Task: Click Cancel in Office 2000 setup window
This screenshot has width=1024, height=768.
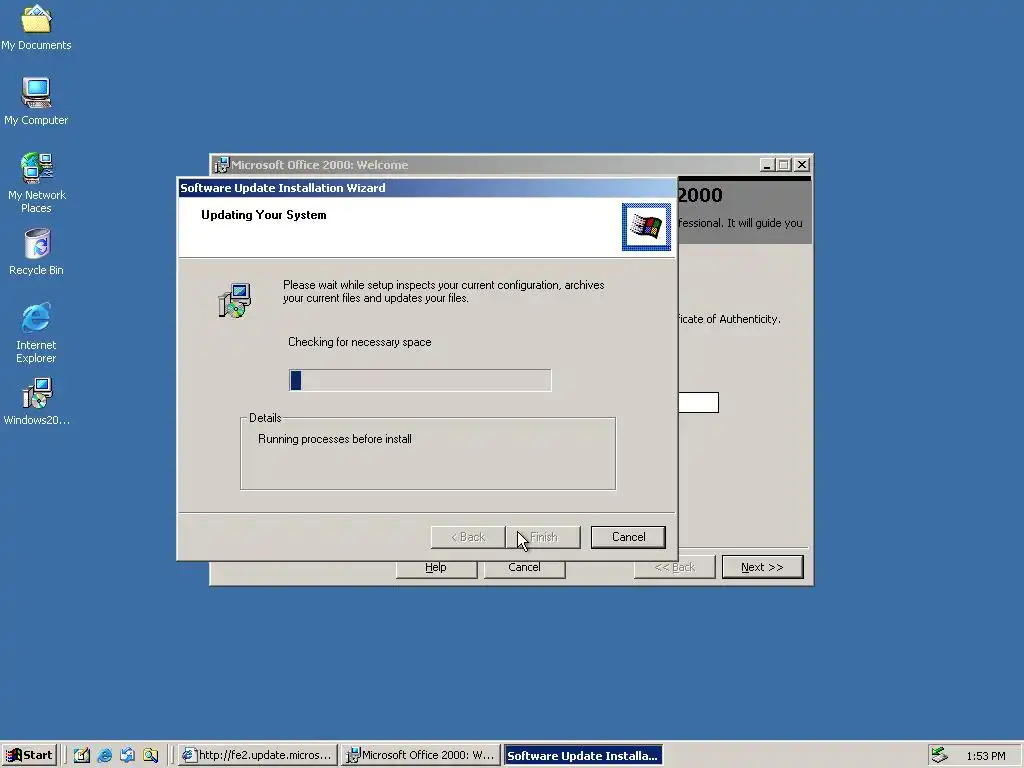Action: coord(524,568)
